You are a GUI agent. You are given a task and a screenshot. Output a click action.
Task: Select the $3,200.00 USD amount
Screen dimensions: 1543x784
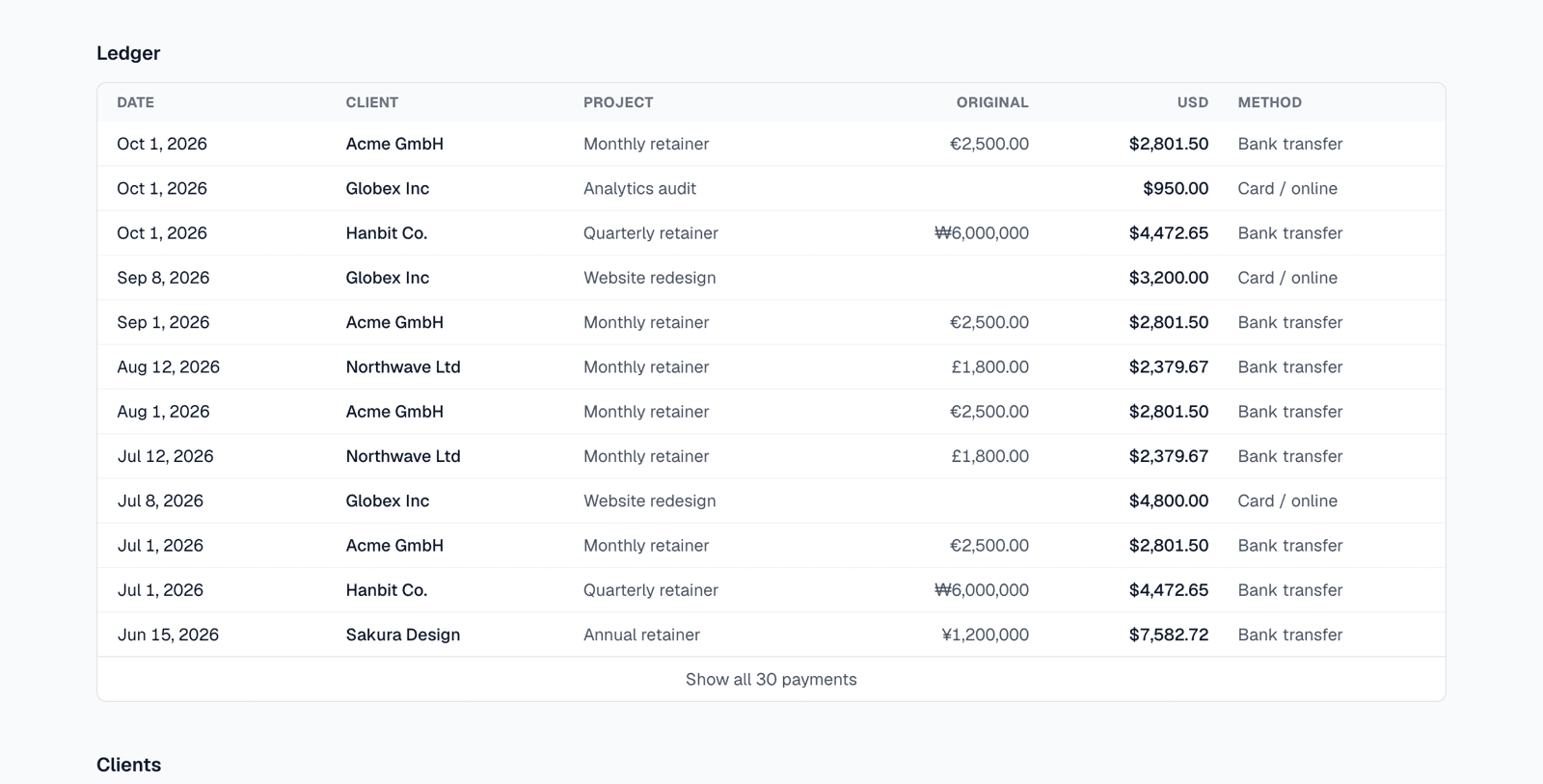tap(1169, 278)
